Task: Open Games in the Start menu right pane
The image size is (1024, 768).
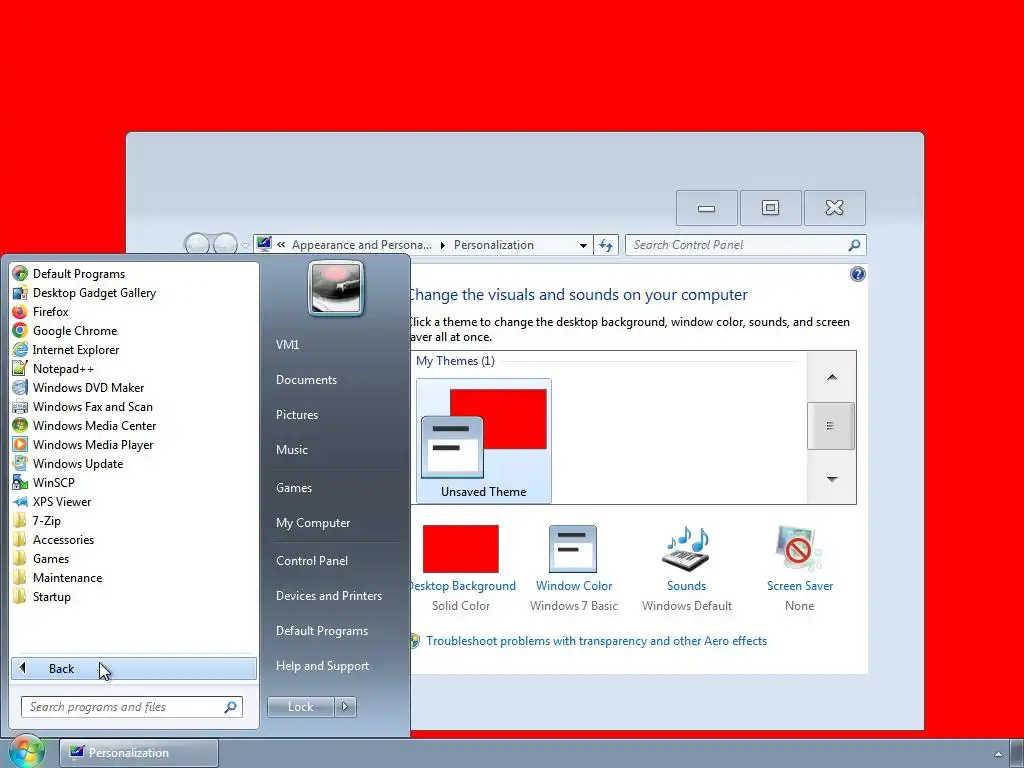Action: (294, 487)
